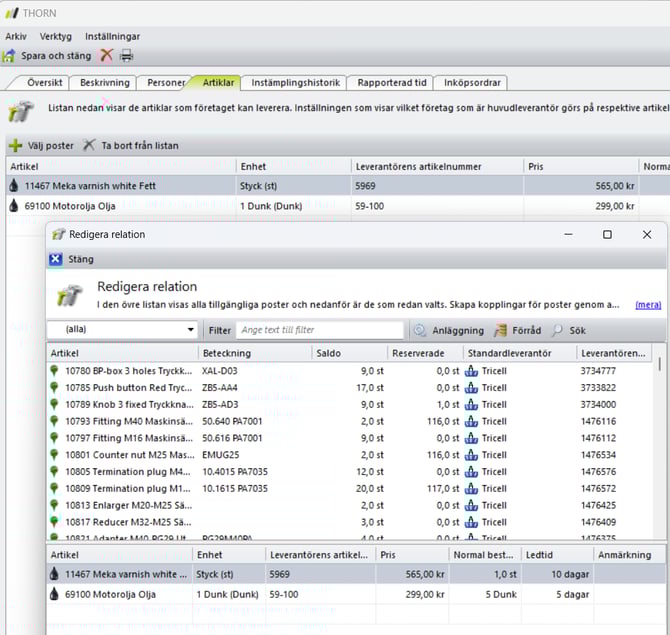Screen dimensions: 670x635
Task: Click the Förråd storage icon
Action: click(x=500, y=330)
